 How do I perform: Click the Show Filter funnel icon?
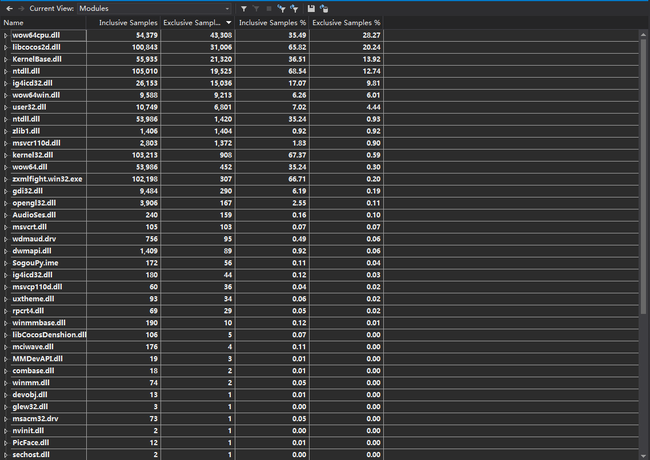click(244, 8)
